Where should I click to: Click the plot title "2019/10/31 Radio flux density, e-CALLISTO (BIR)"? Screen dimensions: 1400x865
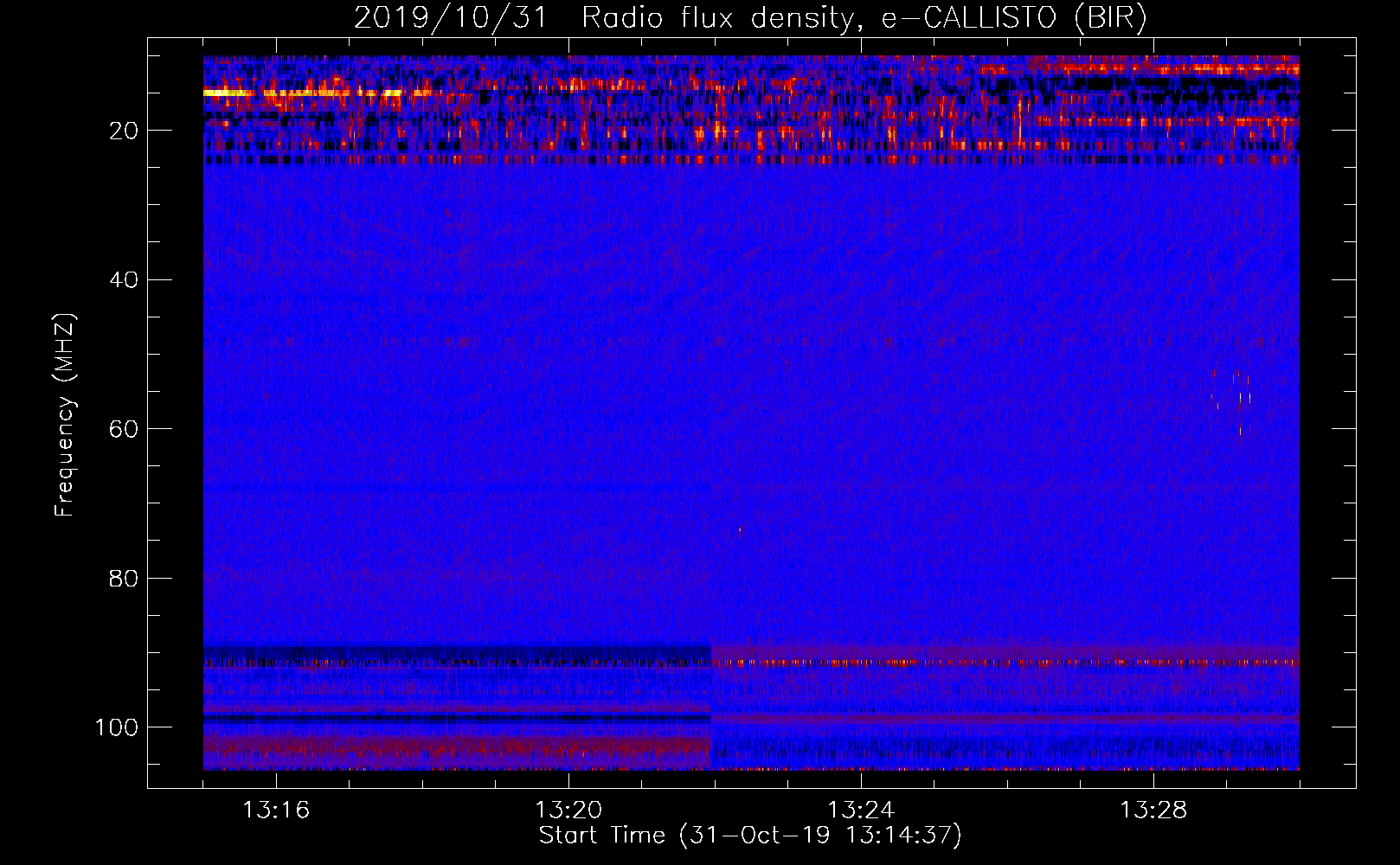tap(750, 18)
